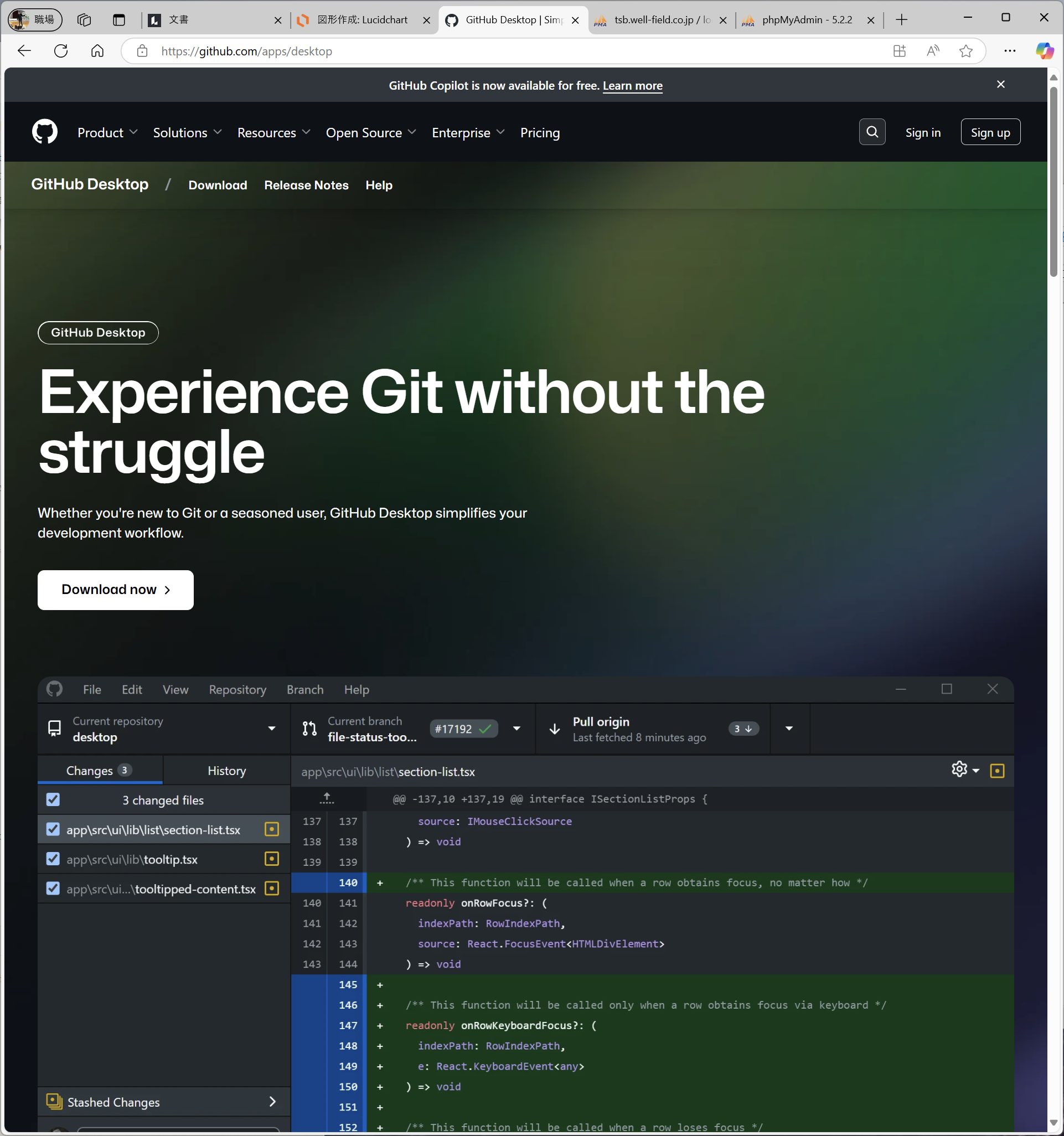Viewport: 1064px width, 1136px height.
Task: View site information lock icon
Action: click(142, 51)
